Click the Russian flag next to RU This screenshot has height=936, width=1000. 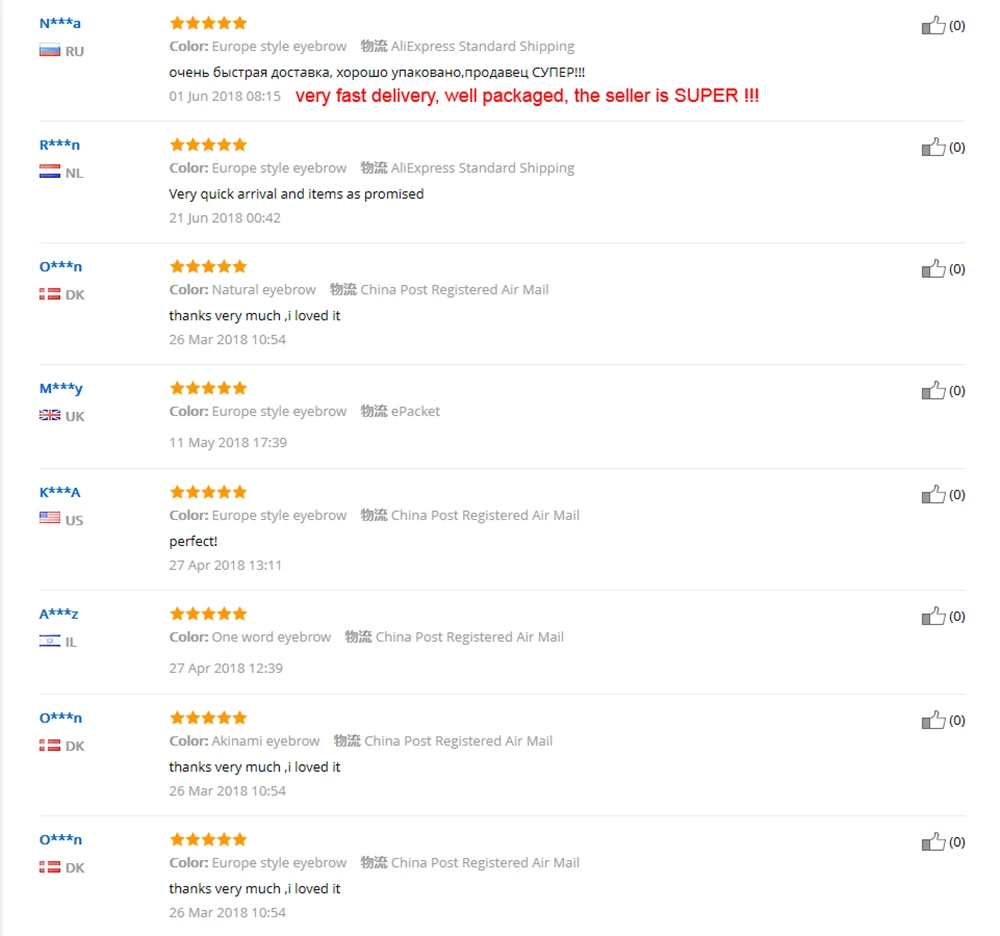point(50,50)
